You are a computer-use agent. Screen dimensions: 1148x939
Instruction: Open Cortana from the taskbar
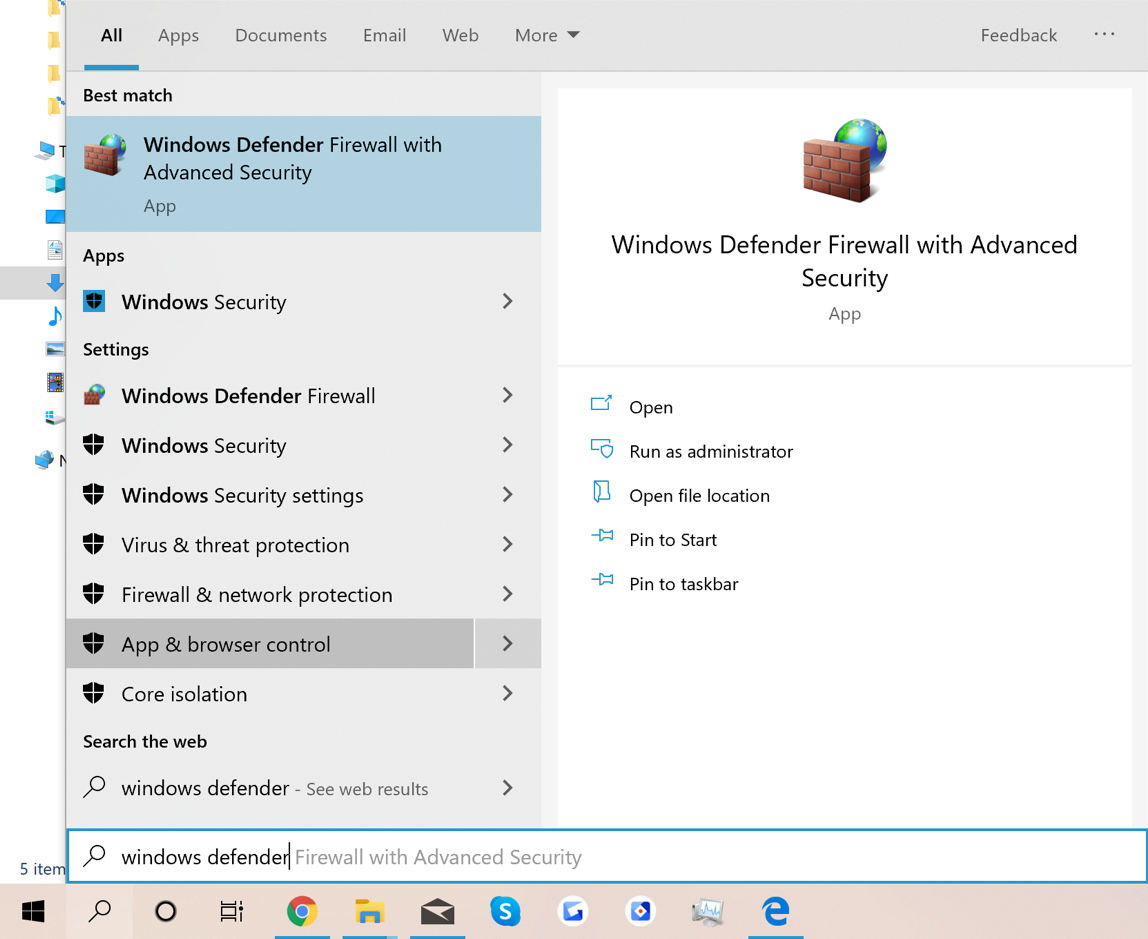165,911
